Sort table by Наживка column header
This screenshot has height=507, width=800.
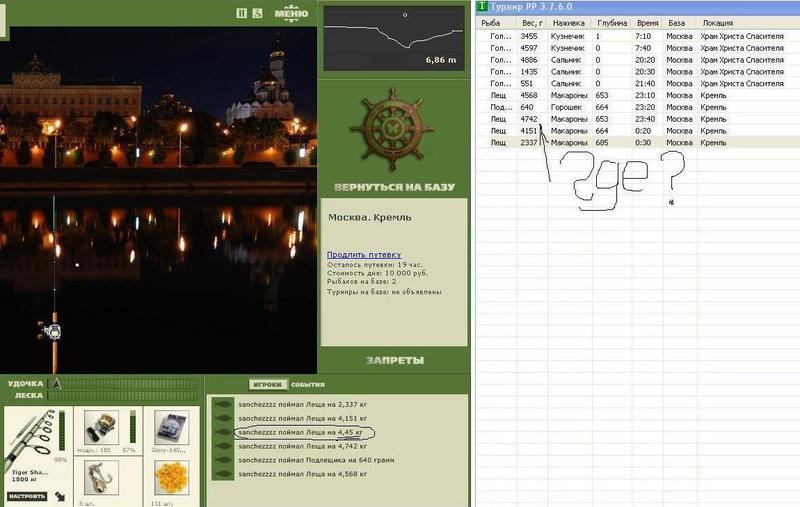coord(569,23)
